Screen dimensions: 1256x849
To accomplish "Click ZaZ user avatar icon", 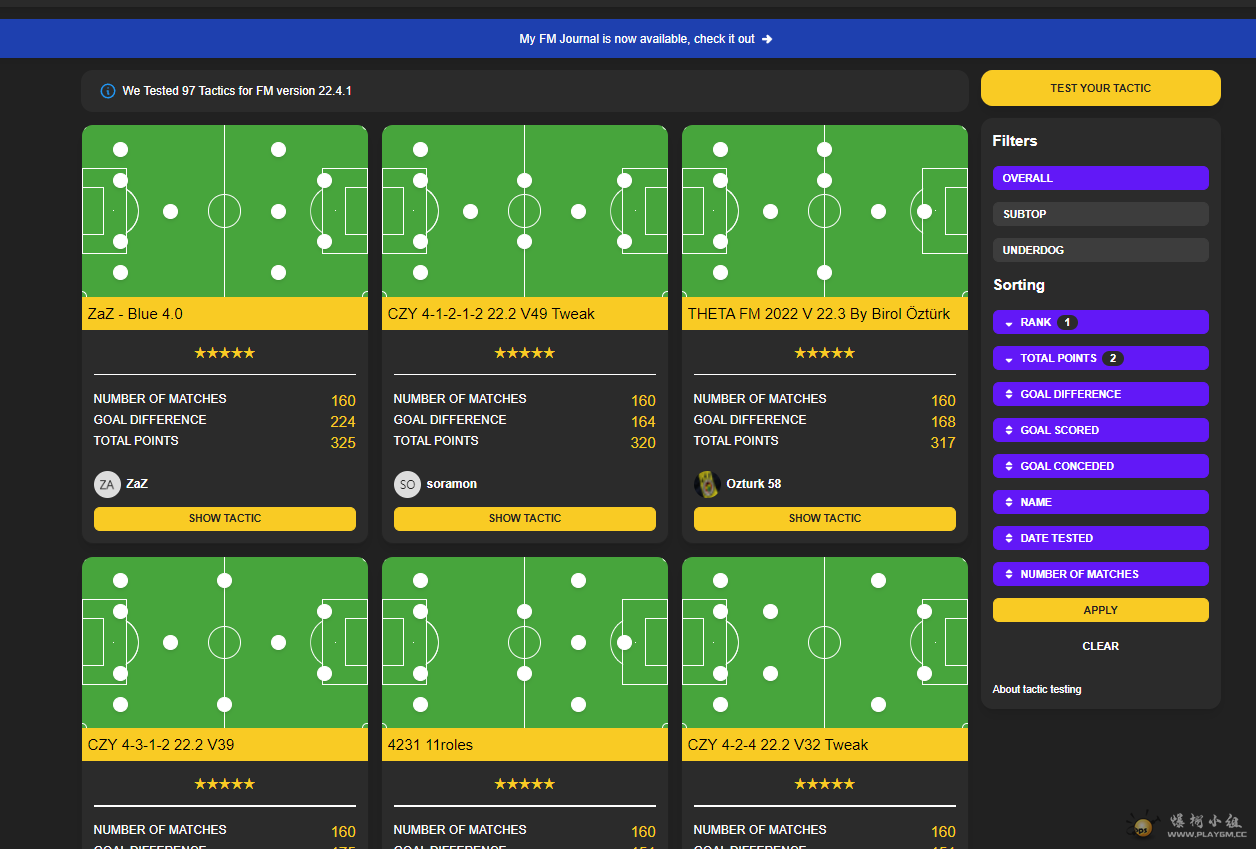I will (x=107, y=484).
